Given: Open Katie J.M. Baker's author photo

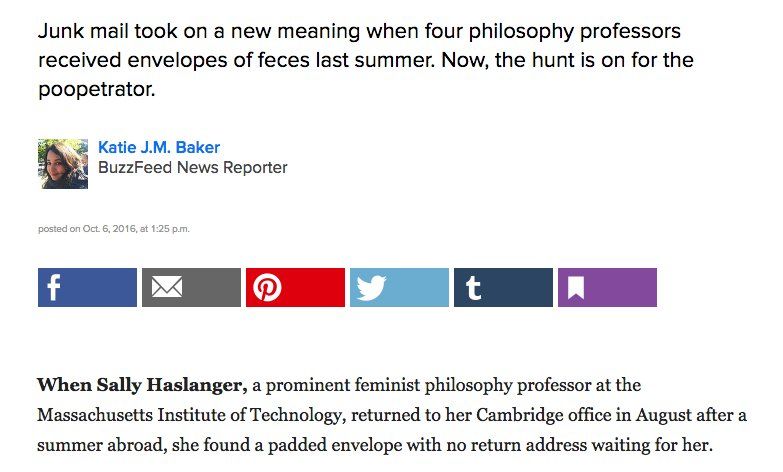Looking at the screenshot, I should [63, 163].
